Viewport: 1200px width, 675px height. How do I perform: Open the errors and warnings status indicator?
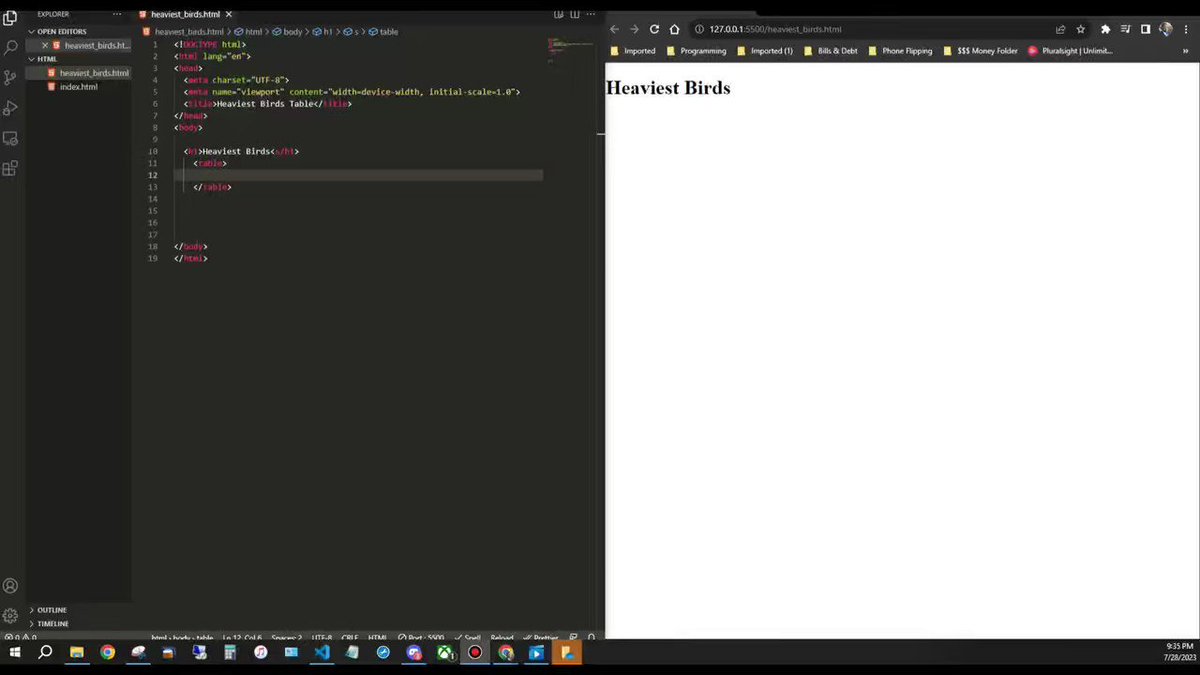point(20,637)
